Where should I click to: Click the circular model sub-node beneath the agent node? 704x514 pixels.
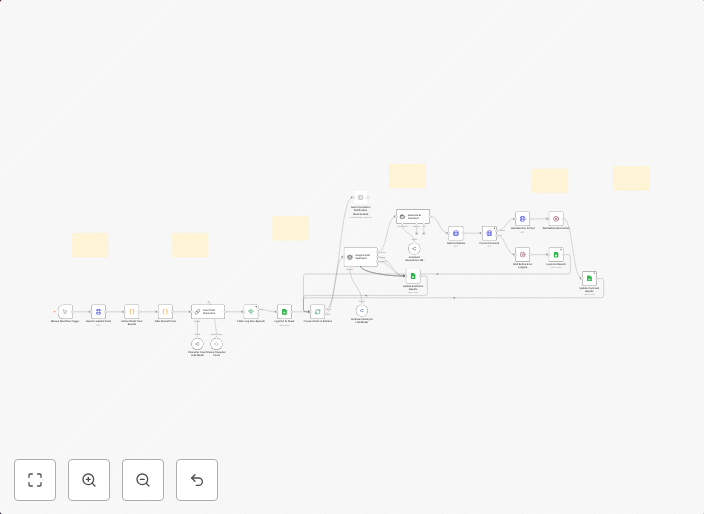pos(414,248)
